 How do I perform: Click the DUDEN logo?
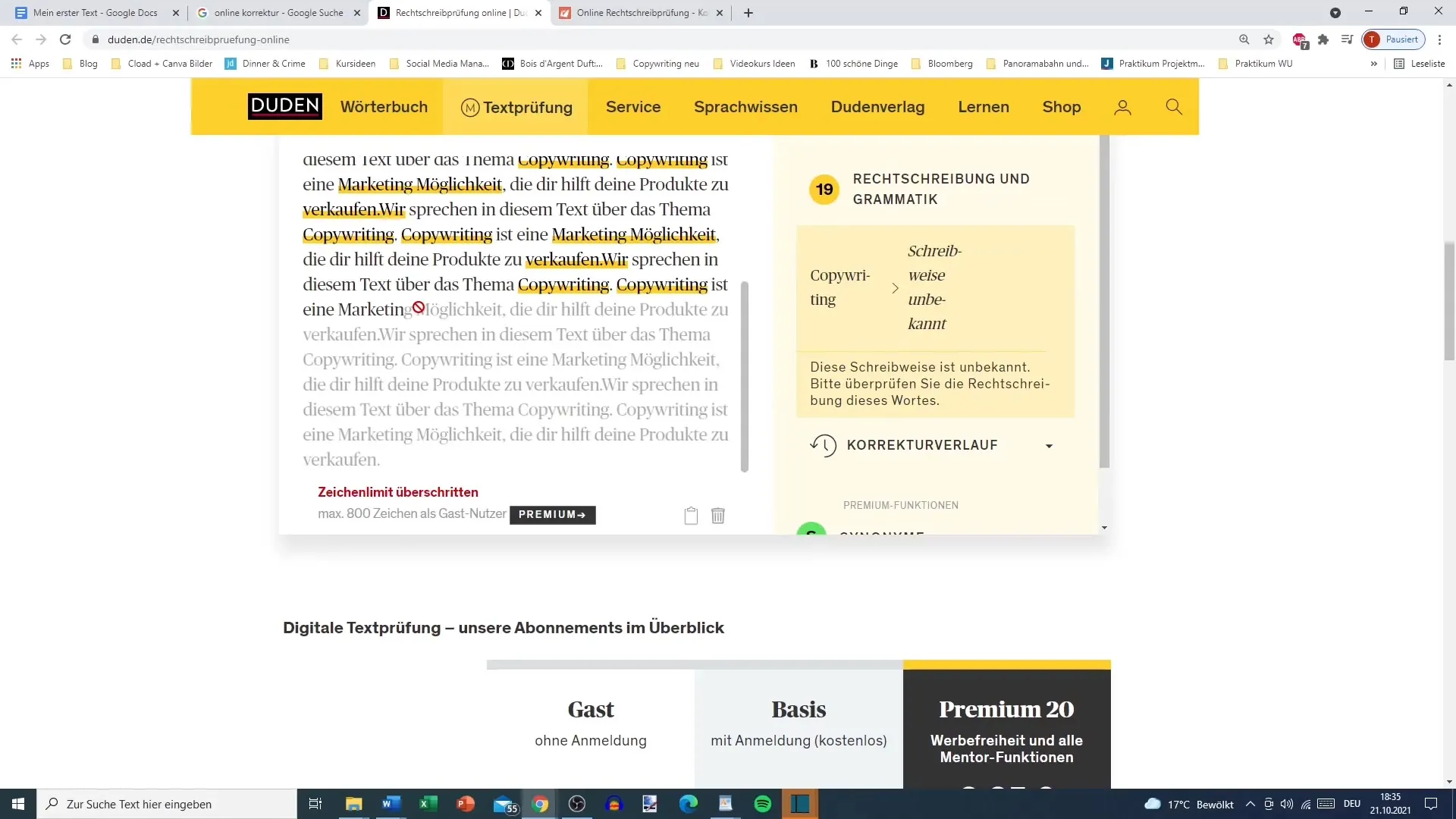click(x=284, y=107)
